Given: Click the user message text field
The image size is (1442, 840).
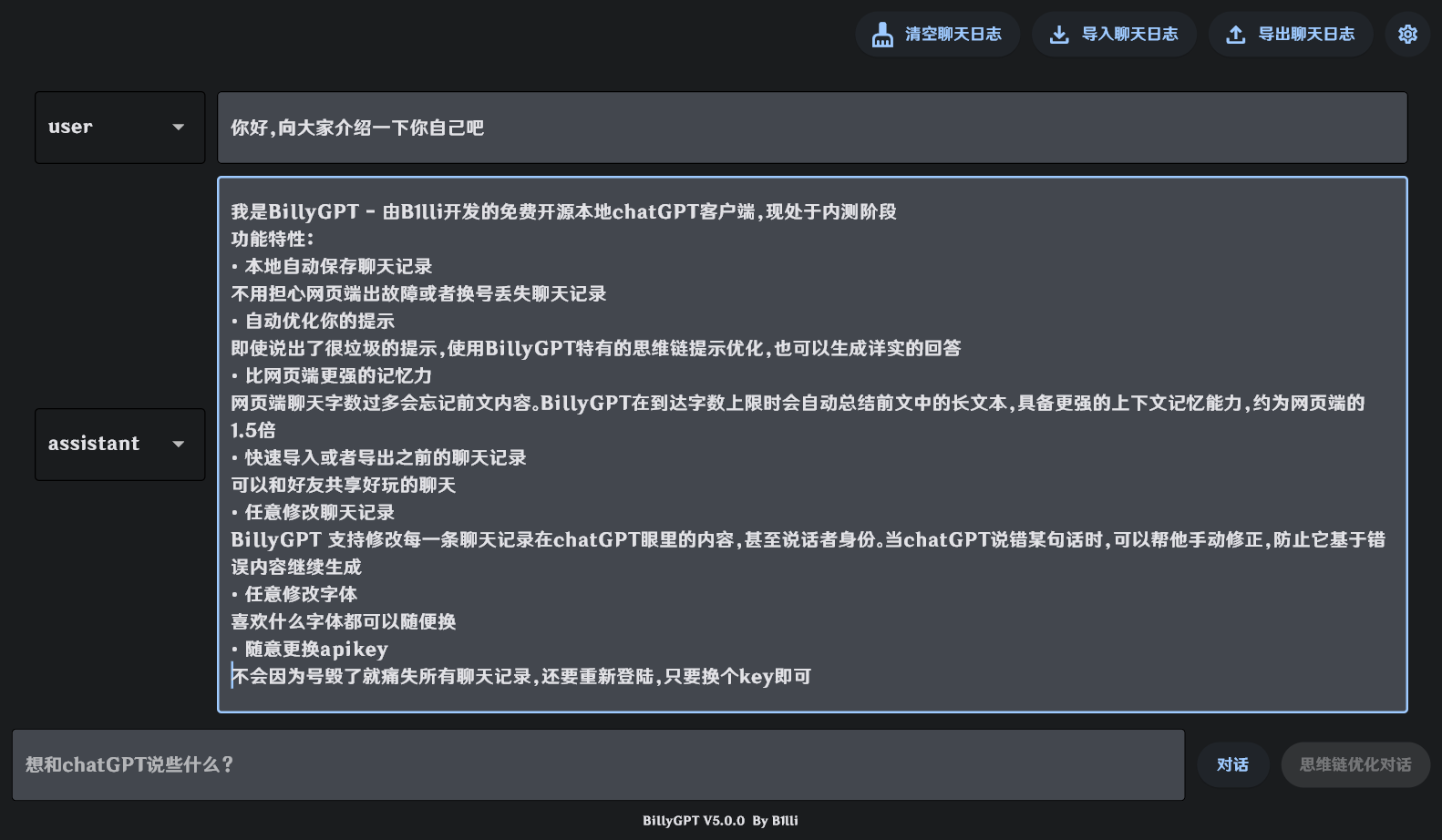Looking at the screenshot, I should [x=812, y=128].
